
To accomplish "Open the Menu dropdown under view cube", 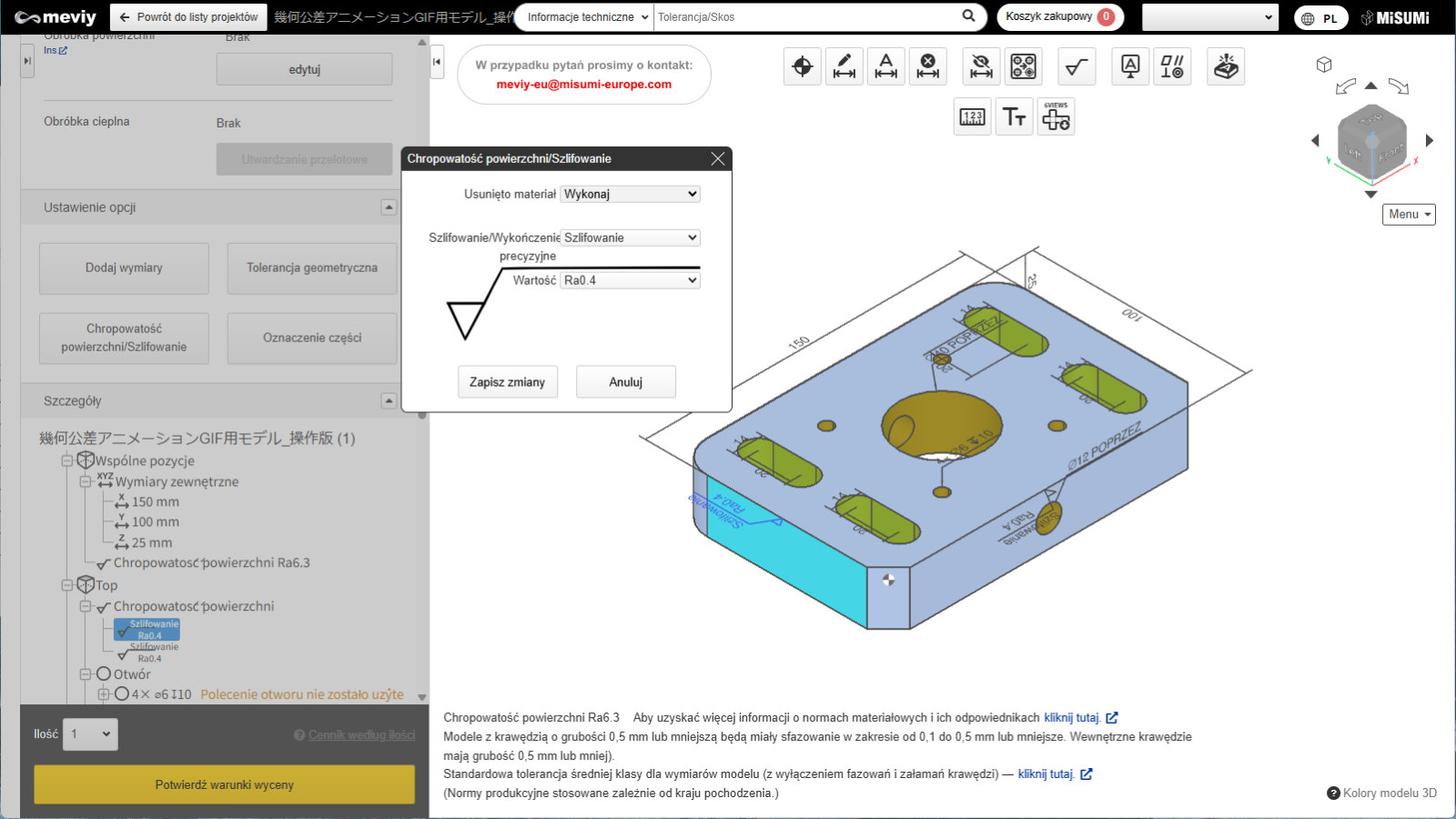I will [1409, 214].
